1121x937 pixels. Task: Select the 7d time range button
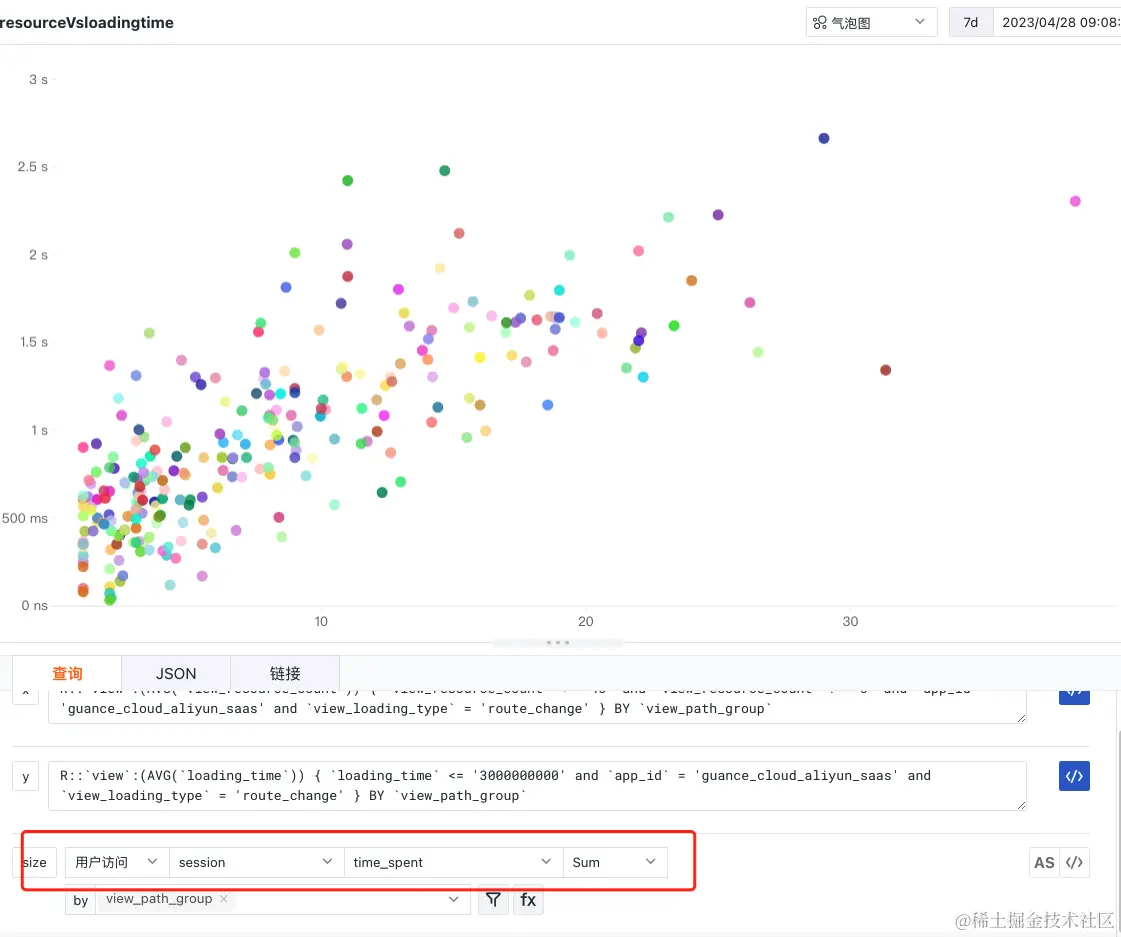coord(970,22)
